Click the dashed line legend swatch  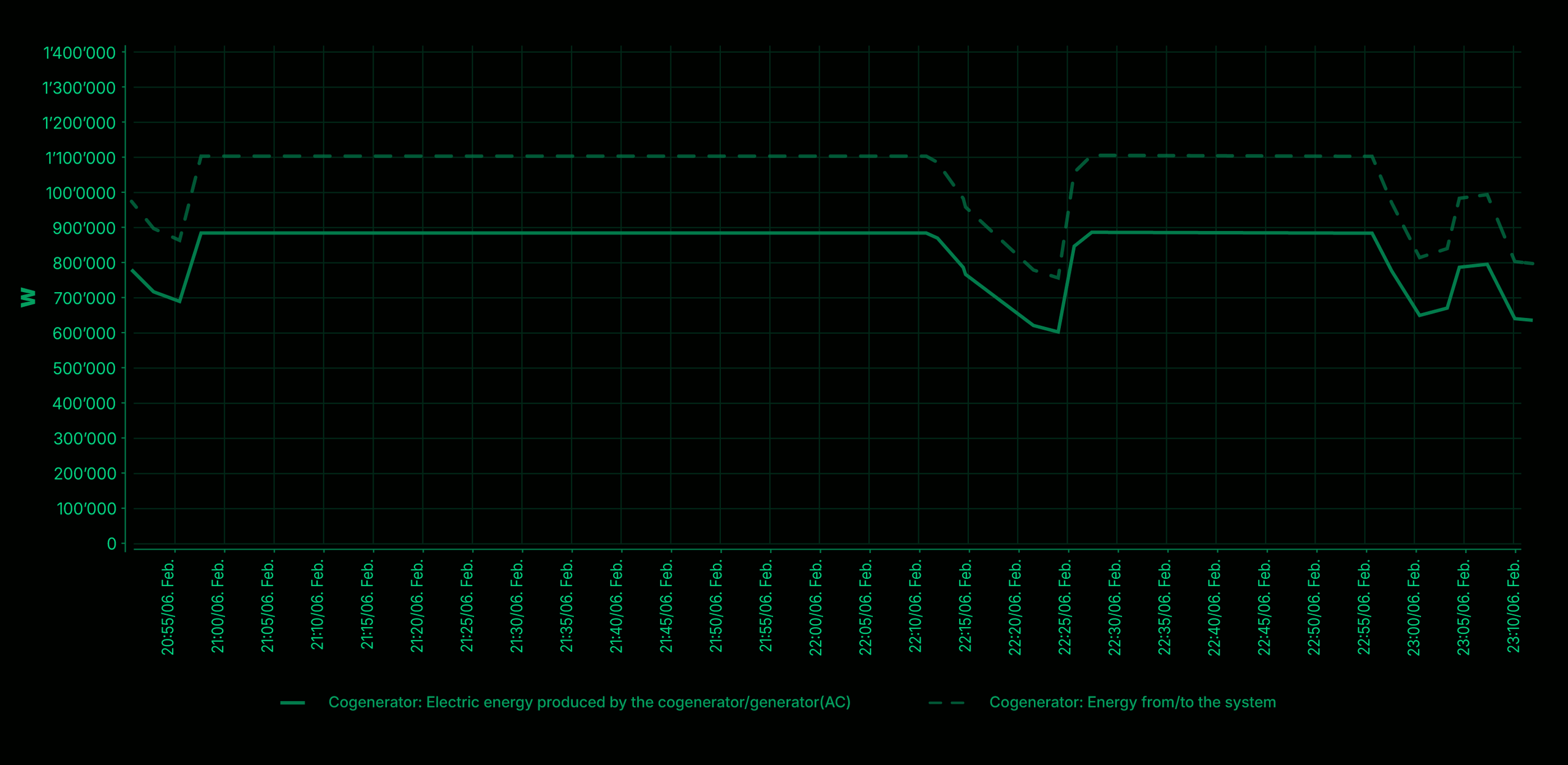[946, 703]
